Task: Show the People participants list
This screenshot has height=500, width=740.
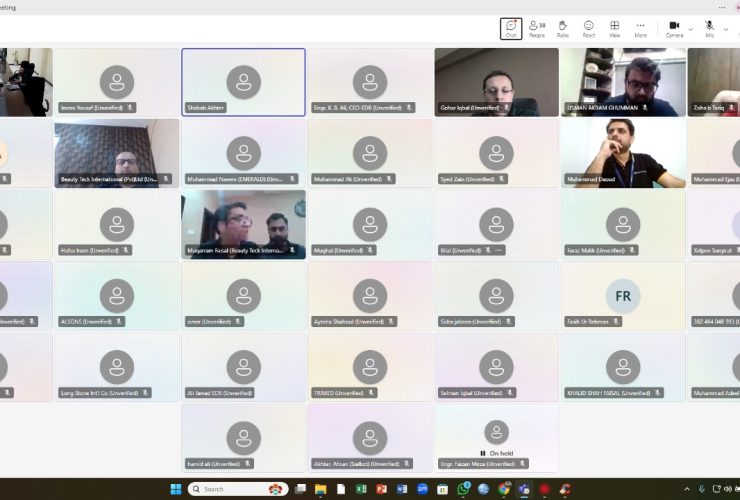Action: pyautogui.click(x=537, y=28)
